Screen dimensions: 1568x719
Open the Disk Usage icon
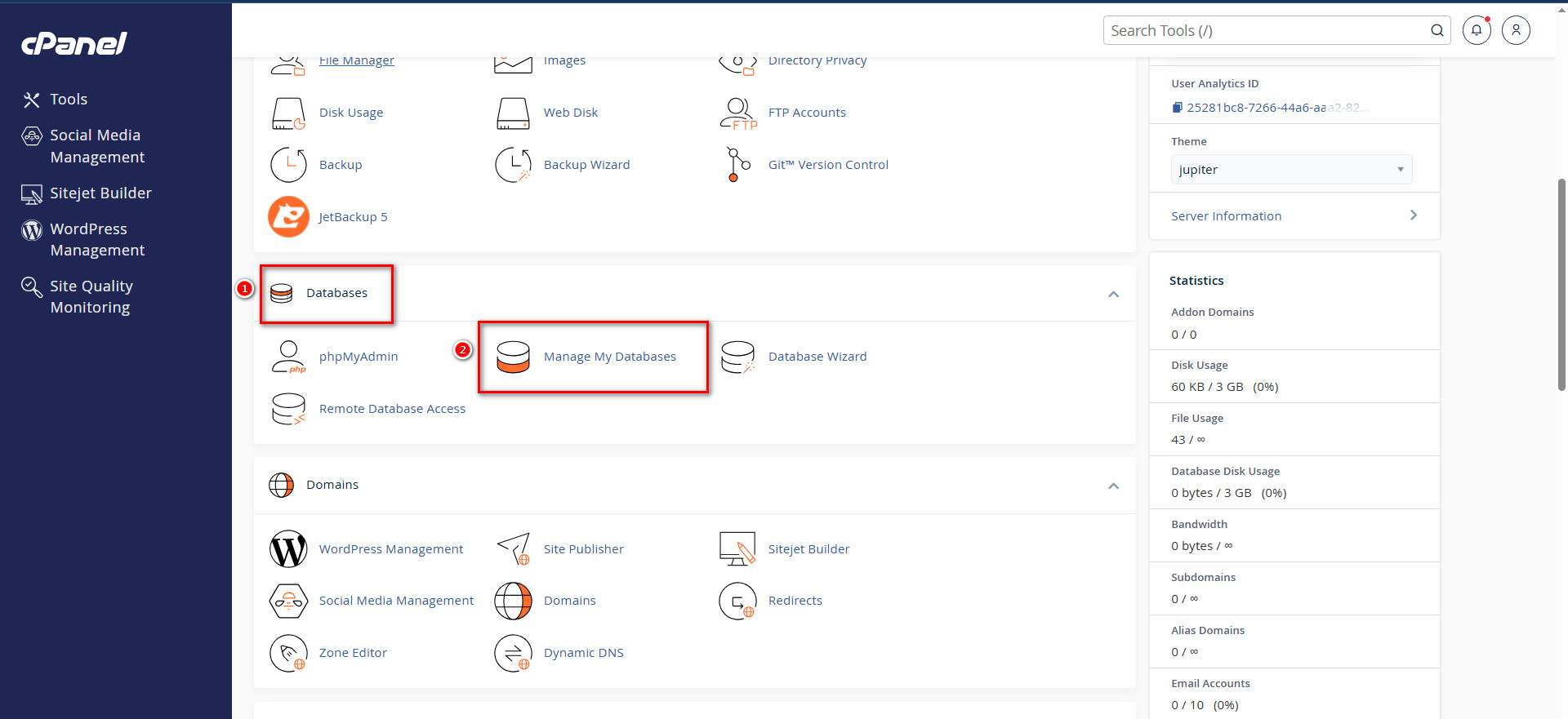288,113
